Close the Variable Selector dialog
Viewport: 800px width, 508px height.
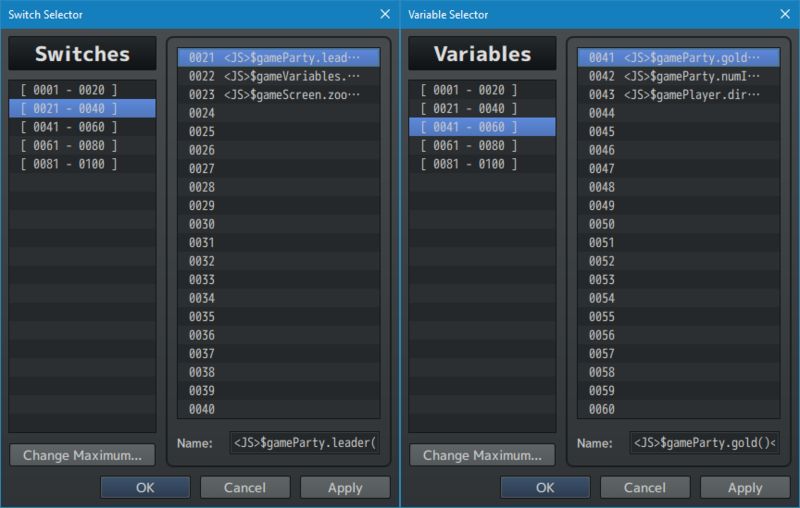tap(785, 14)
